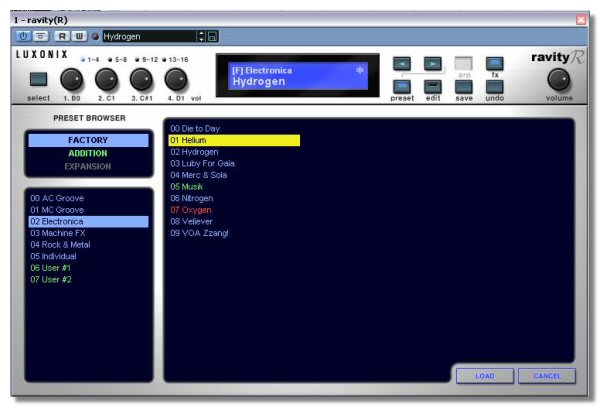Screen dimensions: 600x407
Task: Select the EXPANSION bank tab
Action: (x=88, y=166)
